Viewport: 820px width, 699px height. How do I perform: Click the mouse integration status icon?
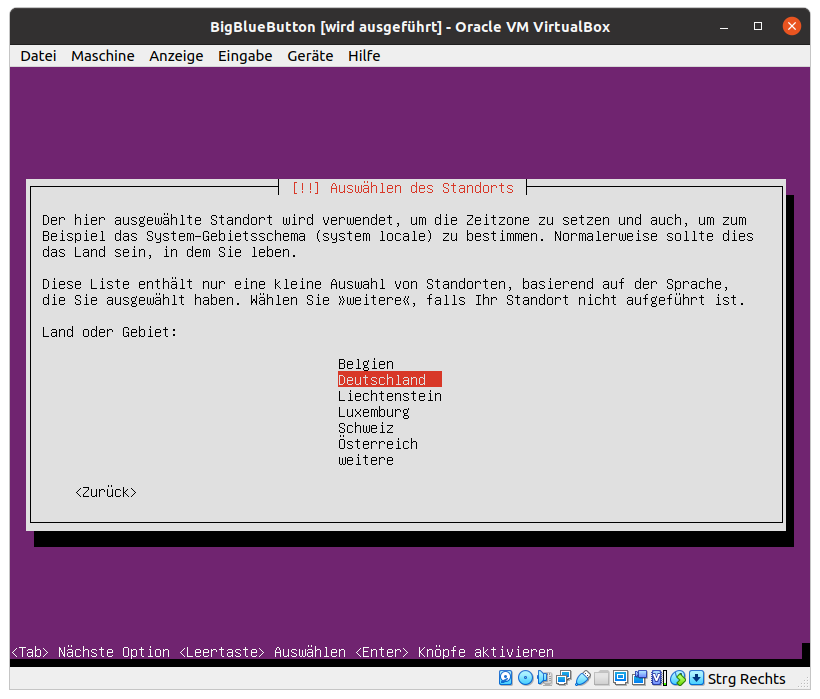click(678, 678)
